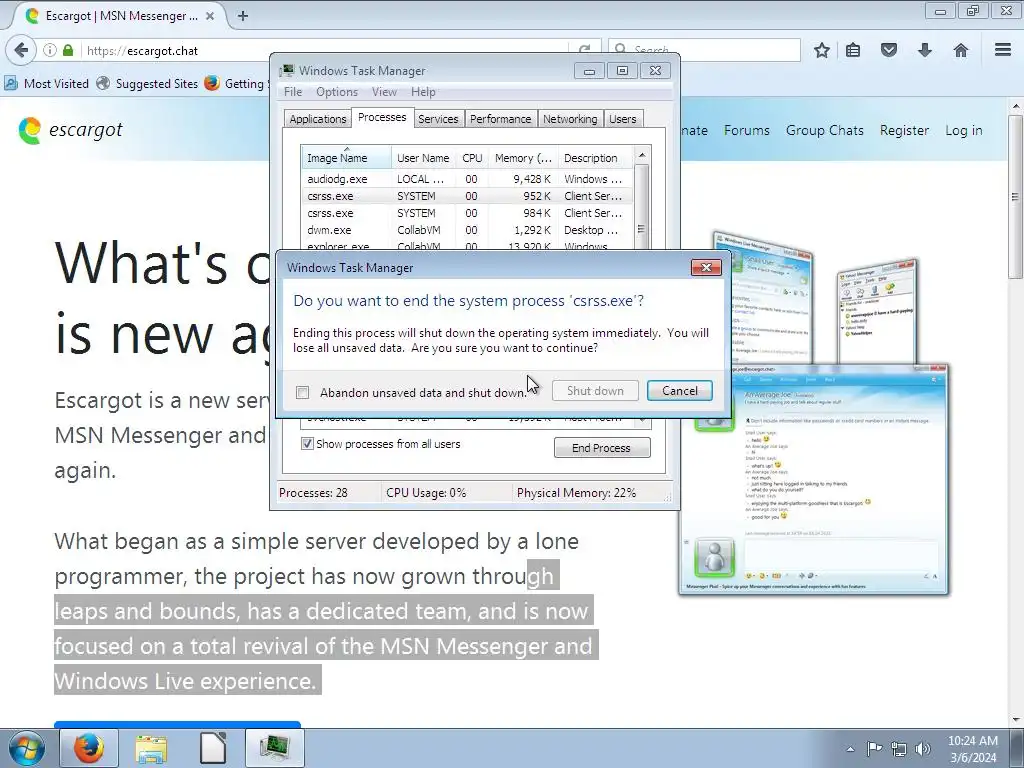Click network tray icon
This screenshot has height=768, width=1024.
[899, 749]
